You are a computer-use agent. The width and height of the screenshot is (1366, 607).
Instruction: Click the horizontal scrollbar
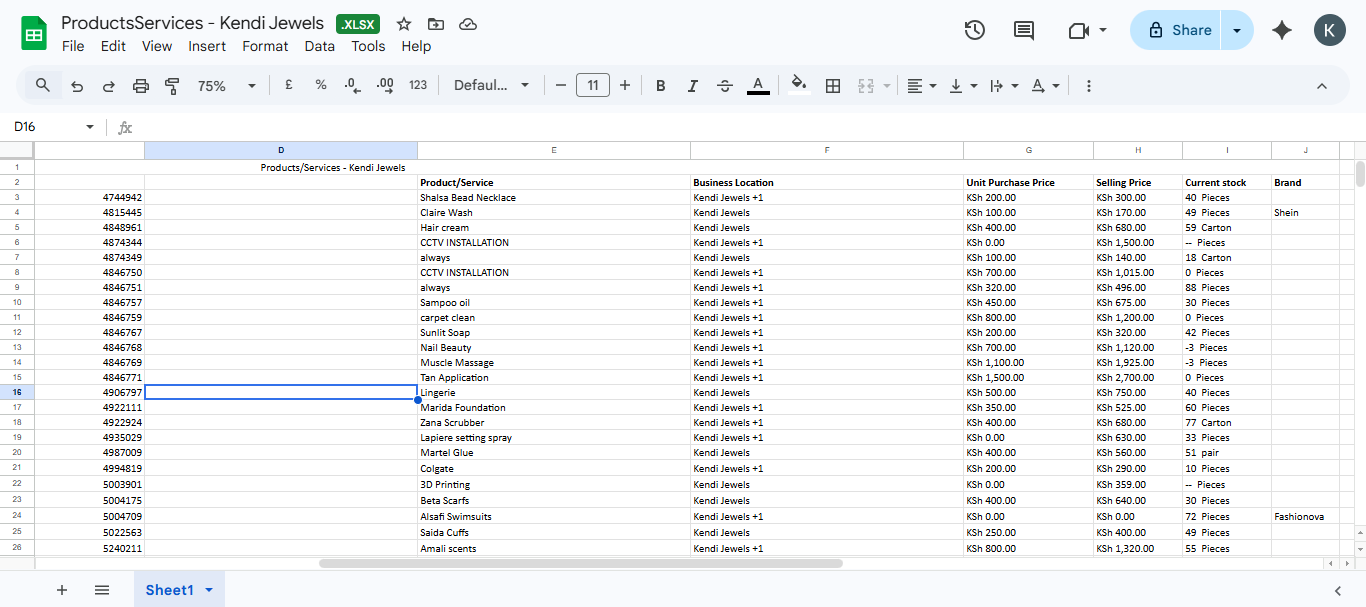click(x=580, y=563)
